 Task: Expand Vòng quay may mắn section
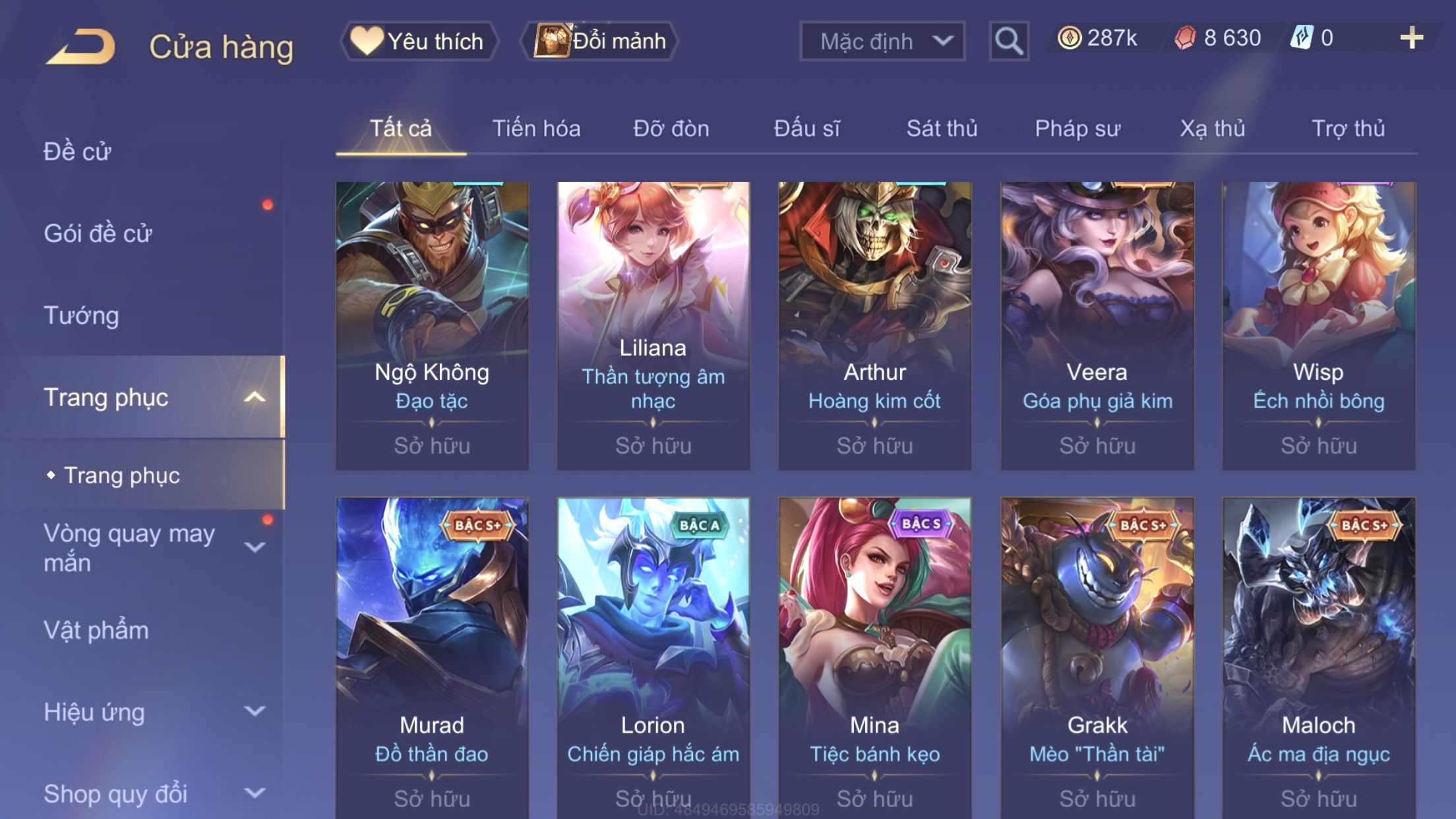tap(255, 547)
